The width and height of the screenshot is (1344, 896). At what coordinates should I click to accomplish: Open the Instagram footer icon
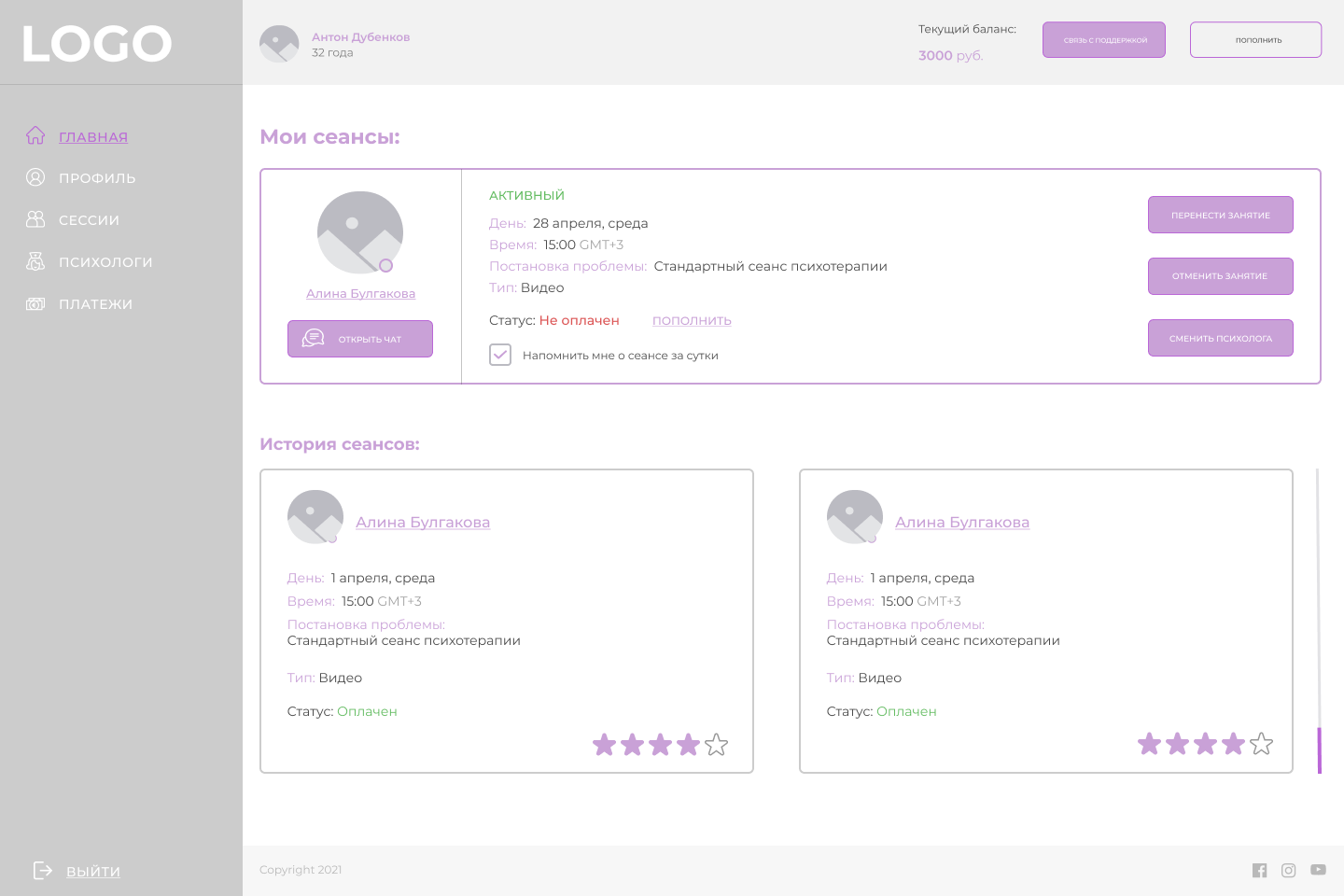1288,870
